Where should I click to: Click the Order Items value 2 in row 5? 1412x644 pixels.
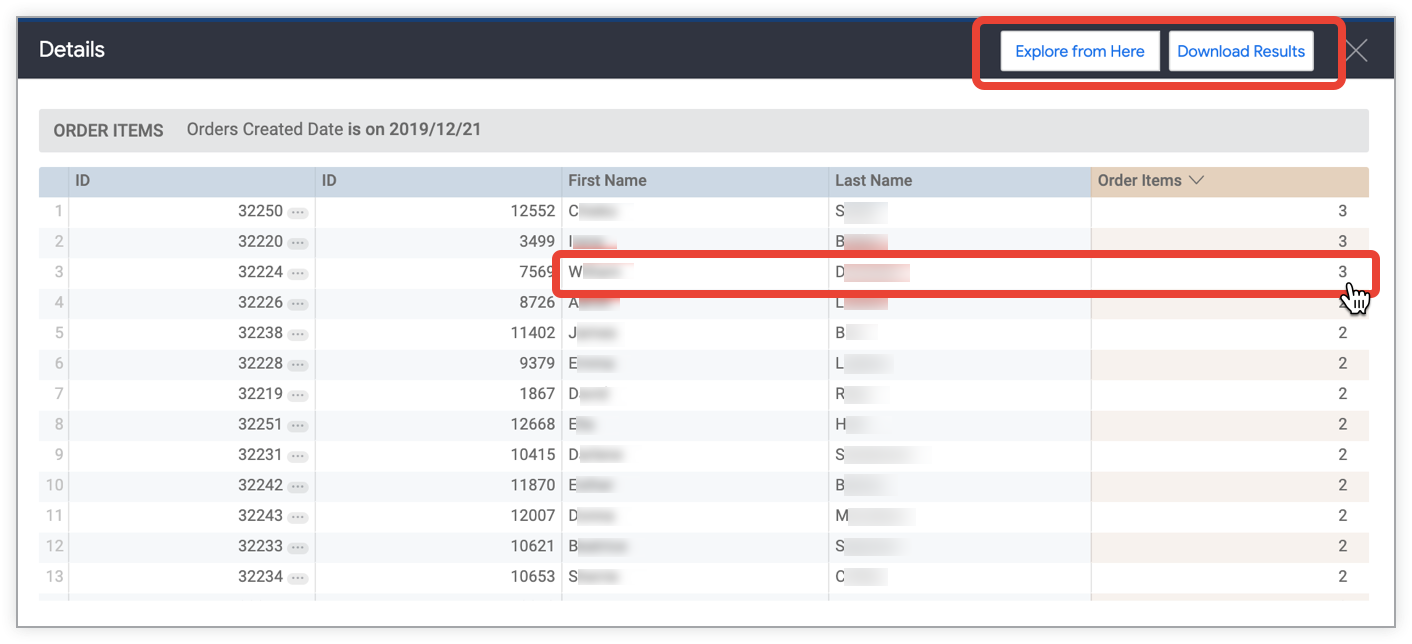[x=1344, y=333]
